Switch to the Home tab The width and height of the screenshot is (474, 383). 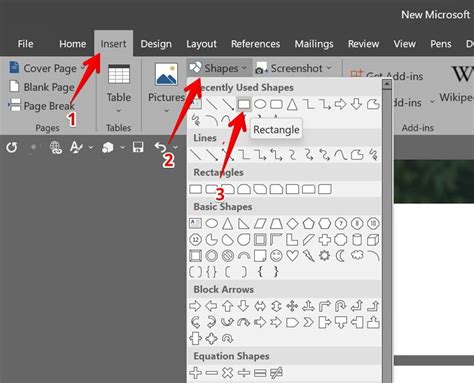[72, 44]
